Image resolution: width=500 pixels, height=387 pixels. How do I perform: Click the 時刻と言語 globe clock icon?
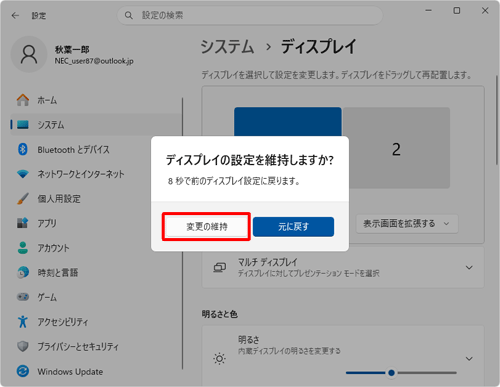coord(23,272)
